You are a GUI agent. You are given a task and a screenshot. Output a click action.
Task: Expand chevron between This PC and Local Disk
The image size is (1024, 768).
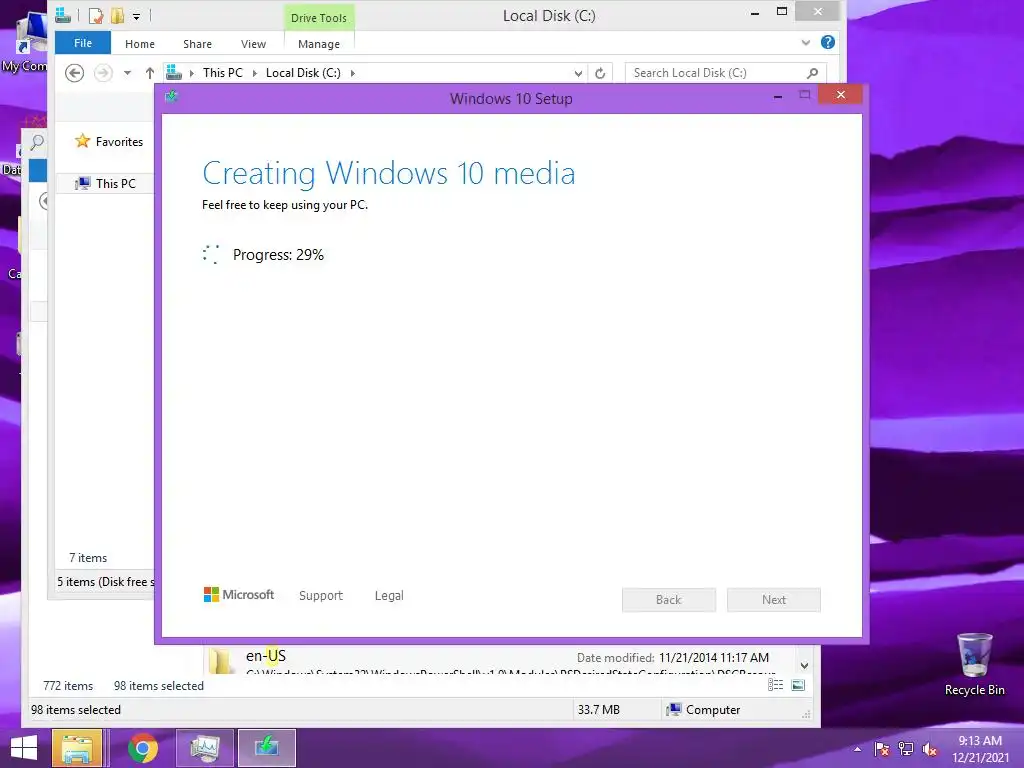tap(255, 73)
